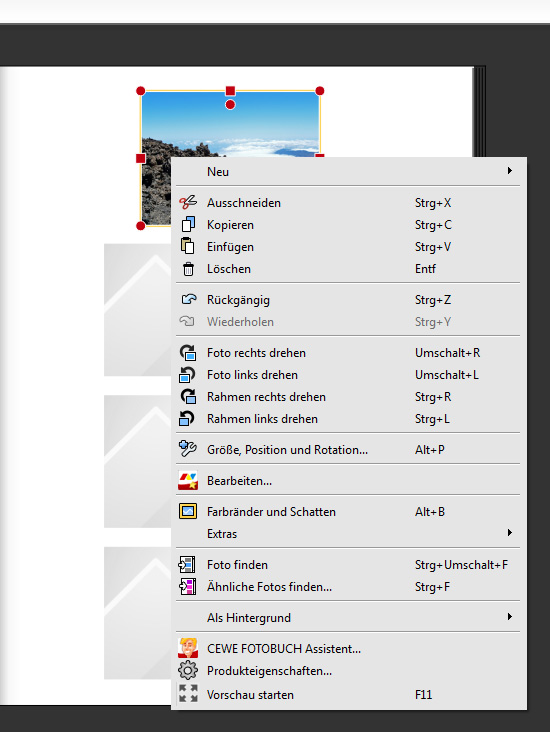Click the F11 shortcut text

(x=423, y=695)
